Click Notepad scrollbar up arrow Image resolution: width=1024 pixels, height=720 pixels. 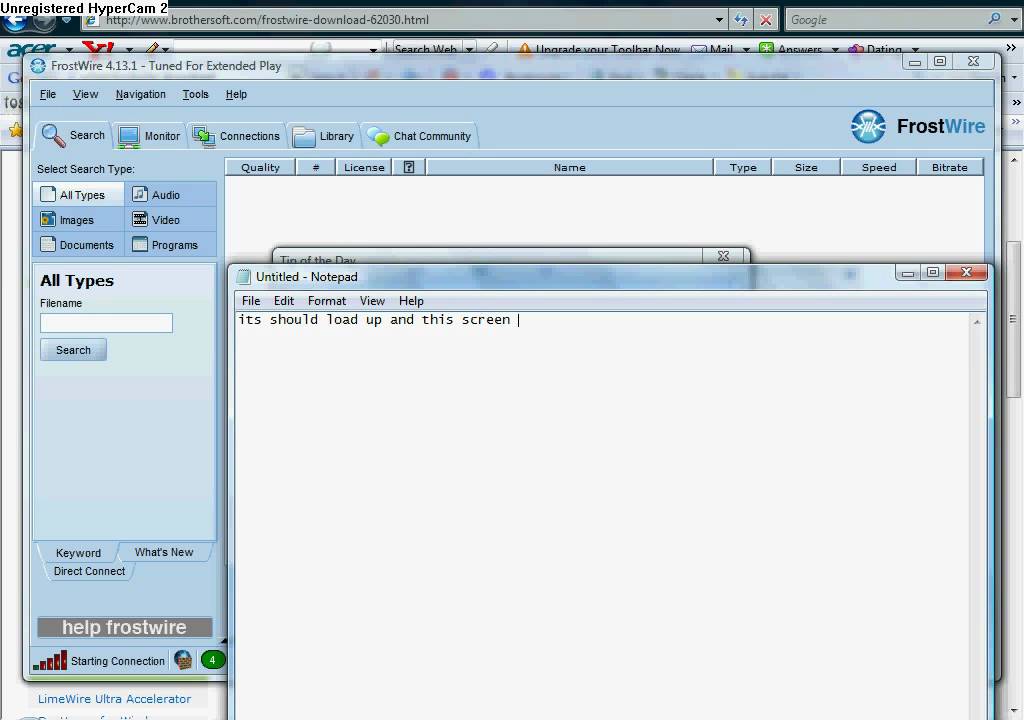(x=977, y=322)
